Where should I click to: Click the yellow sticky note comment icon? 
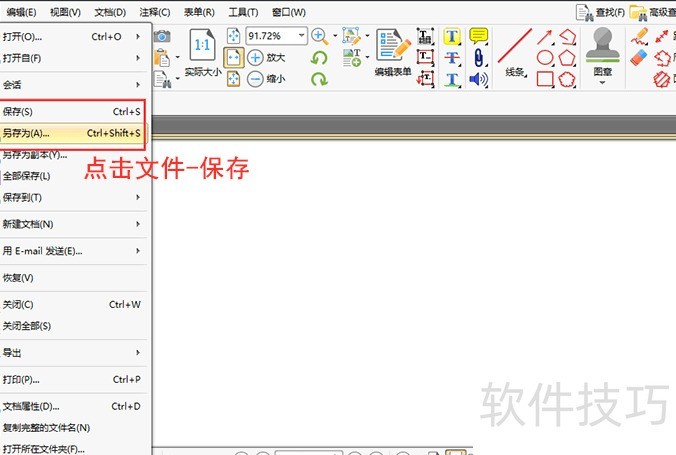point(478,36)
